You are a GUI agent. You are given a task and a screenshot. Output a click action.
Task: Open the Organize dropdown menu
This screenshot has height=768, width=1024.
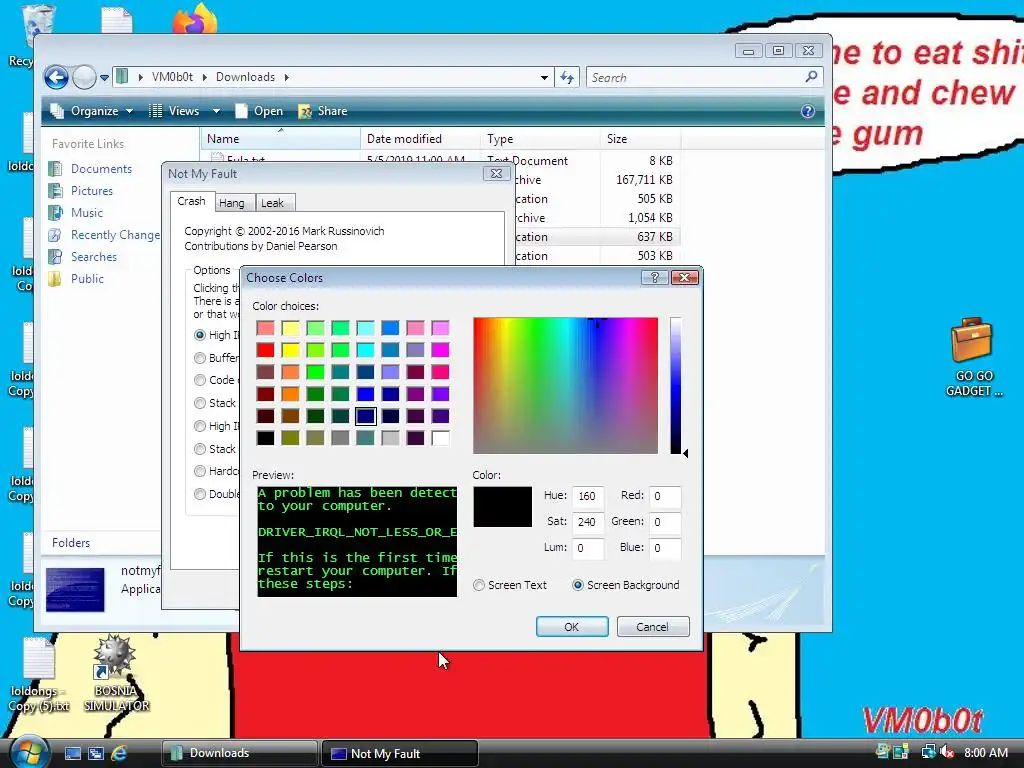(x=92, y=111)
